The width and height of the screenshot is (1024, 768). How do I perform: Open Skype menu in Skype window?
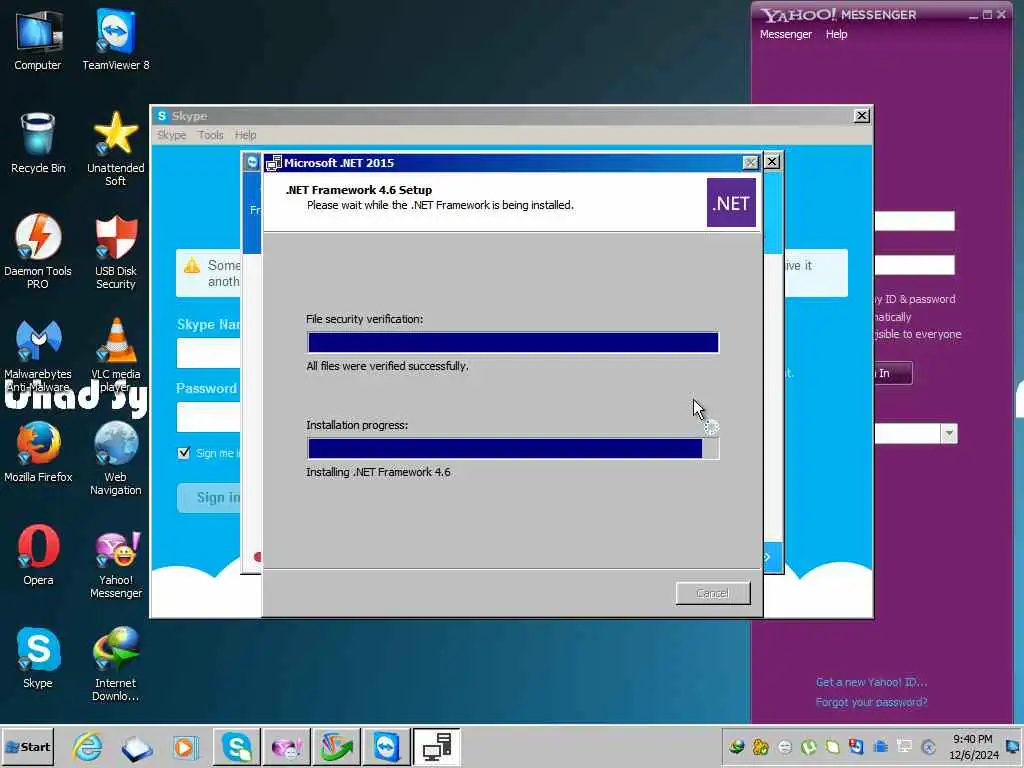pos(172,135)
